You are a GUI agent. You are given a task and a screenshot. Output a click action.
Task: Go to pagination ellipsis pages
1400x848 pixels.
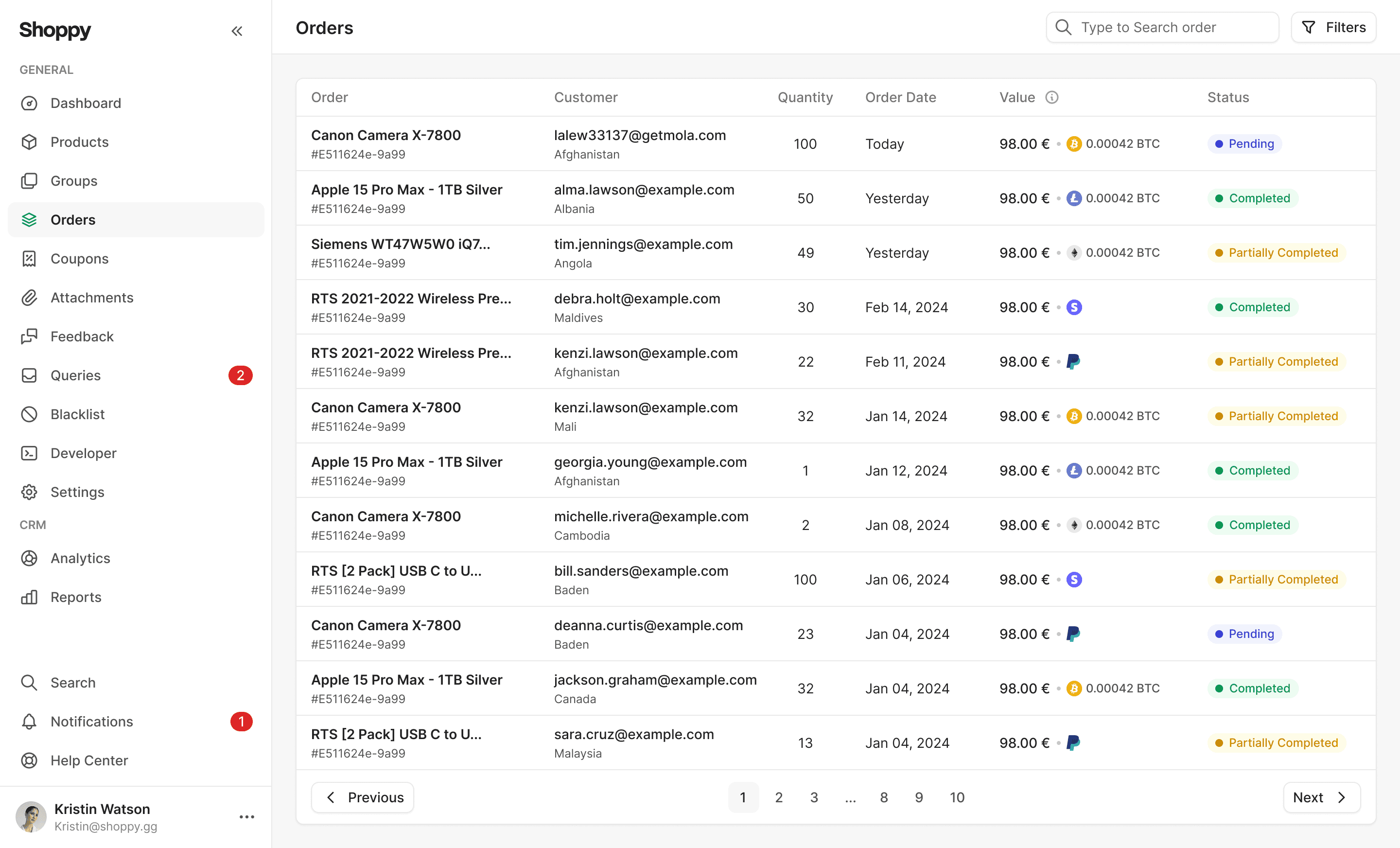(x=850, y=797)
